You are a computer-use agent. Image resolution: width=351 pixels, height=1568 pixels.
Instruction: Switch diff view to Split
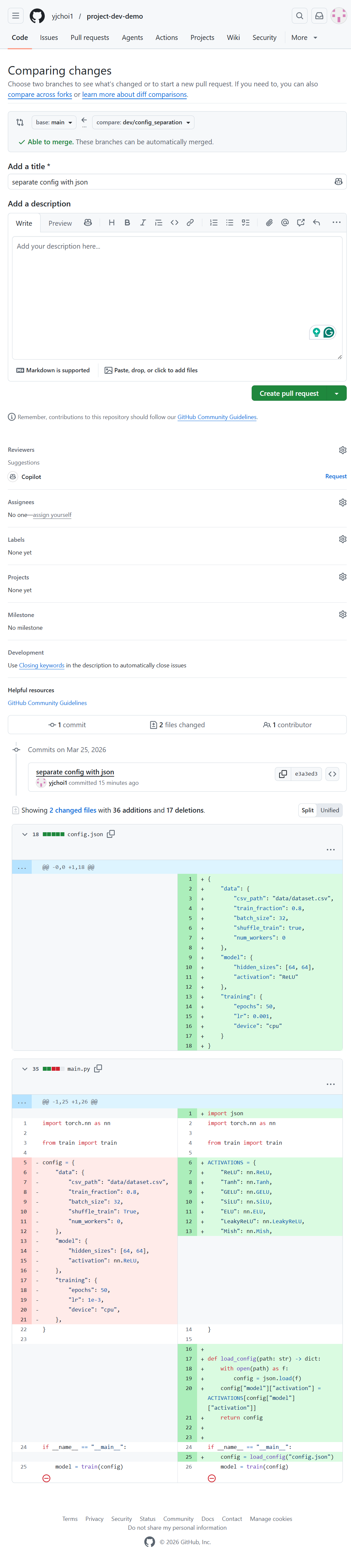click(x=308, y=810)
